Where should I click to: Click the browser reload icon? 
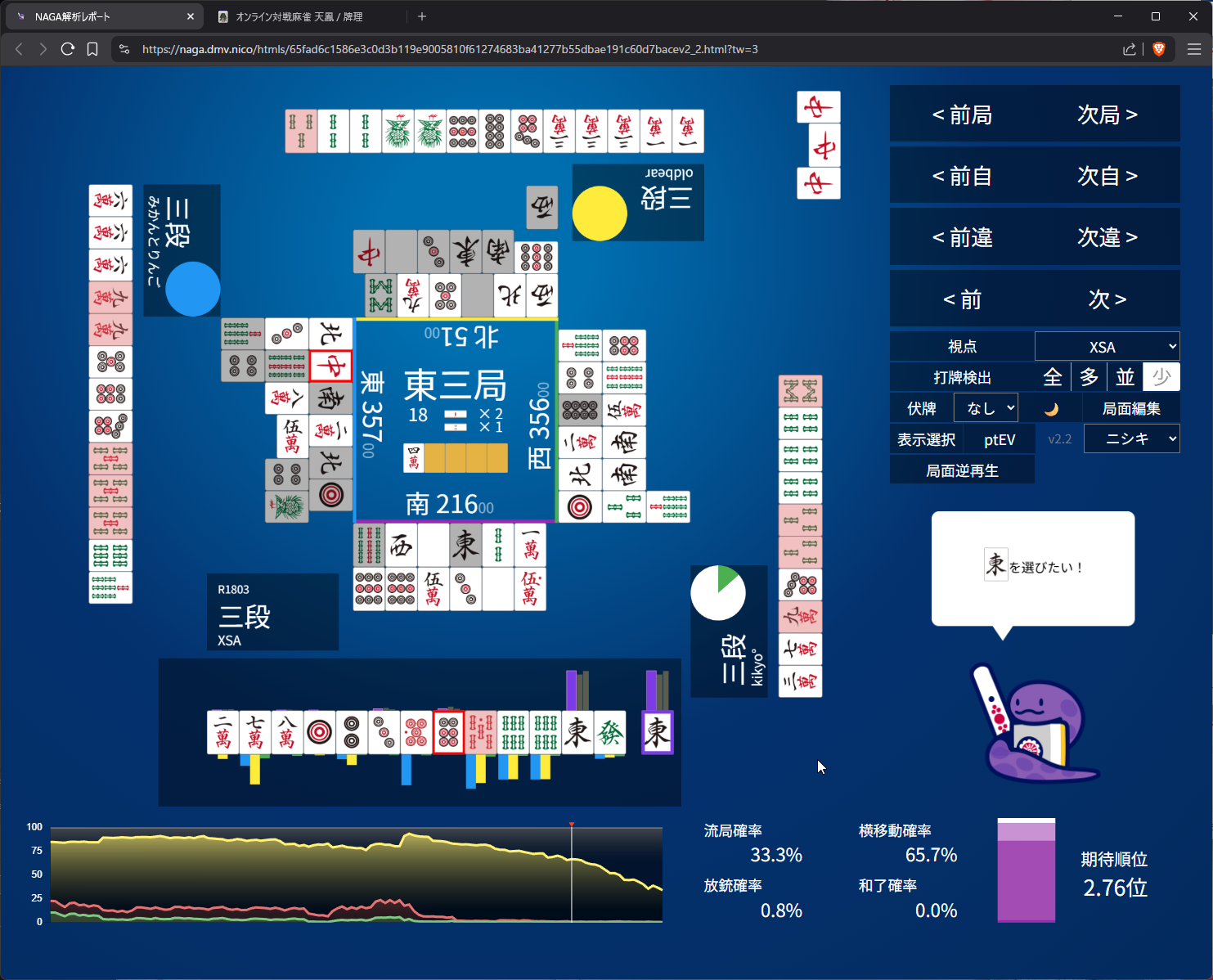[x=68, y=49]
